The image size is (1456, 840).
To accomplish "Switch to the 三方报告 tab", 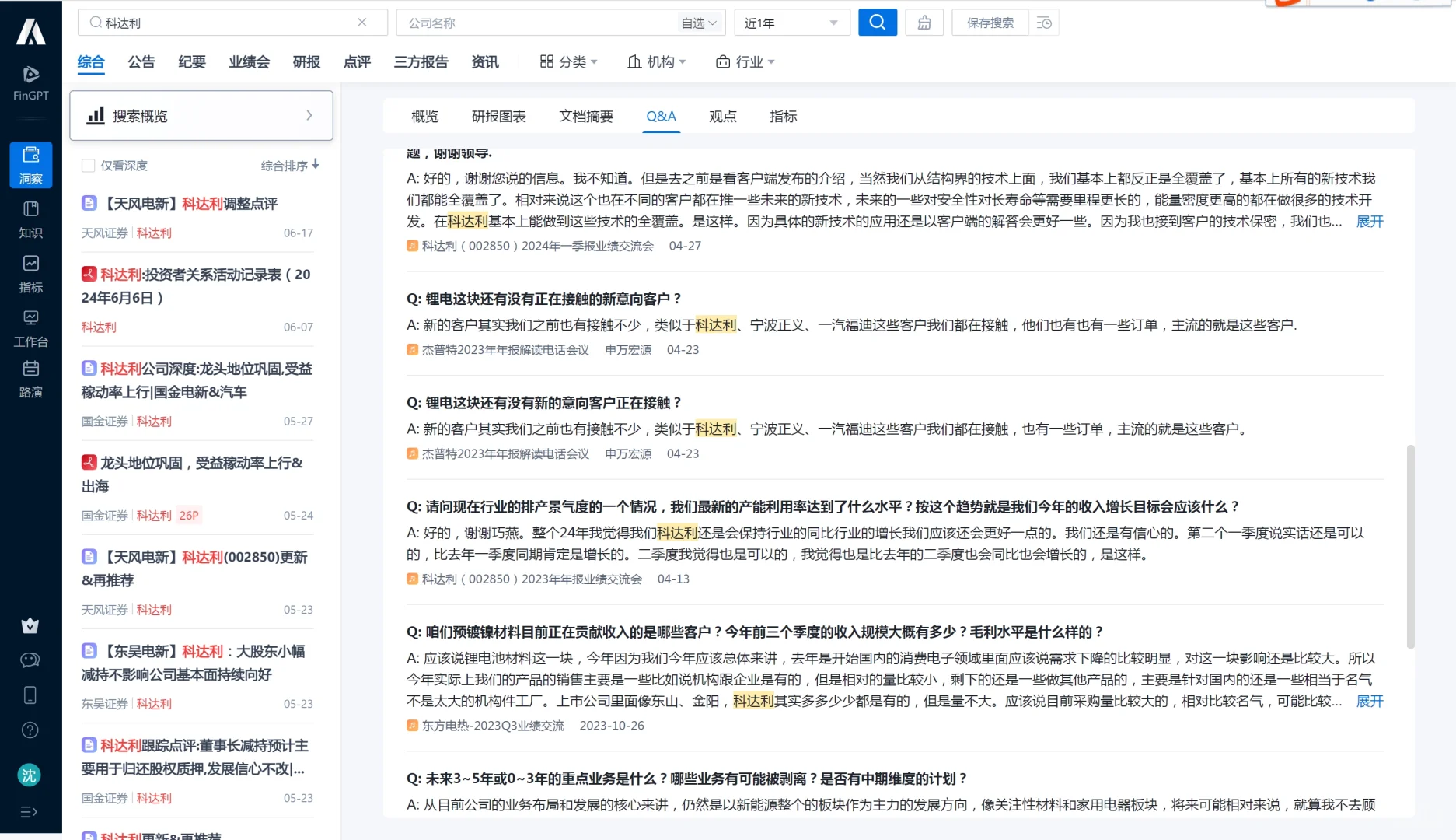I will 421,62.
